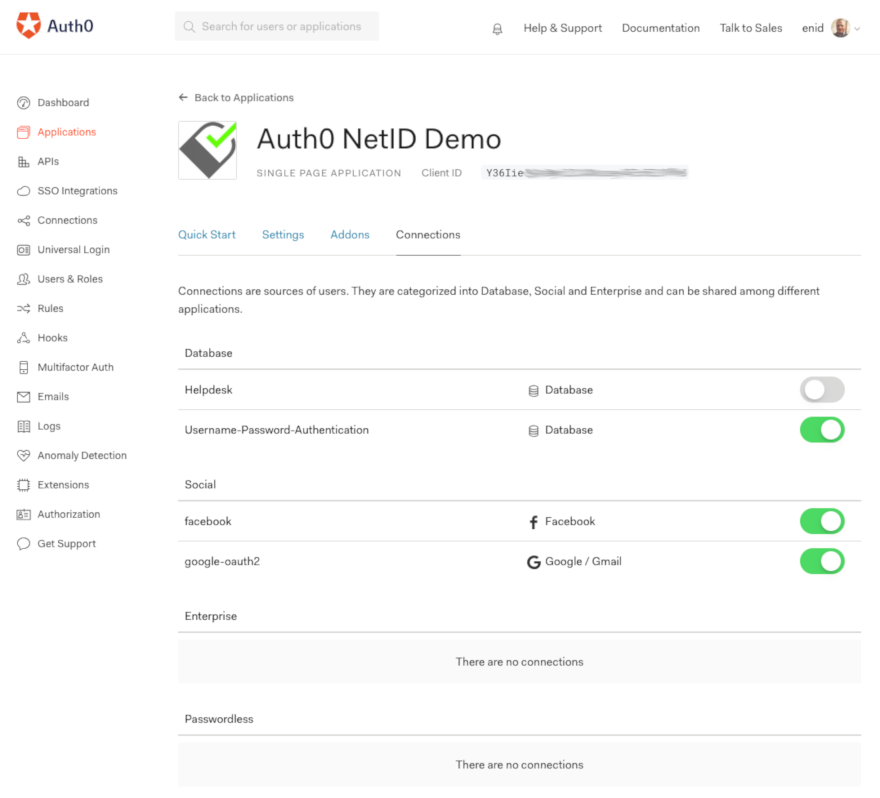Click the Helpdesk connection name
Viewport: 880px width, 798px height.
pos(208,390)
